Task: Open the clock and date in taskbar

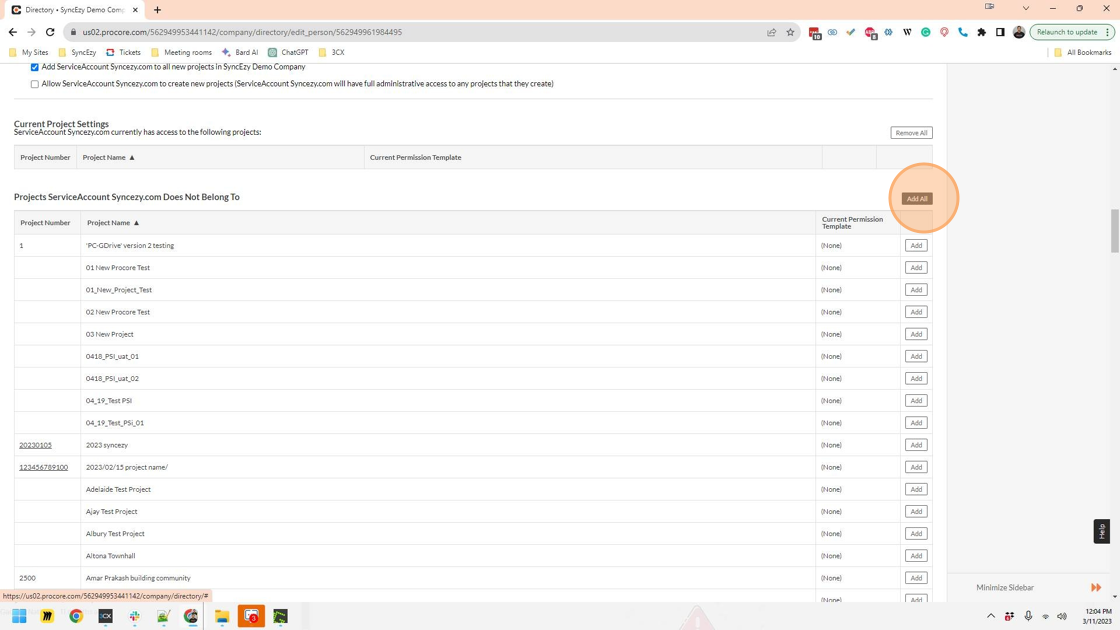Action: [1097, 616]
